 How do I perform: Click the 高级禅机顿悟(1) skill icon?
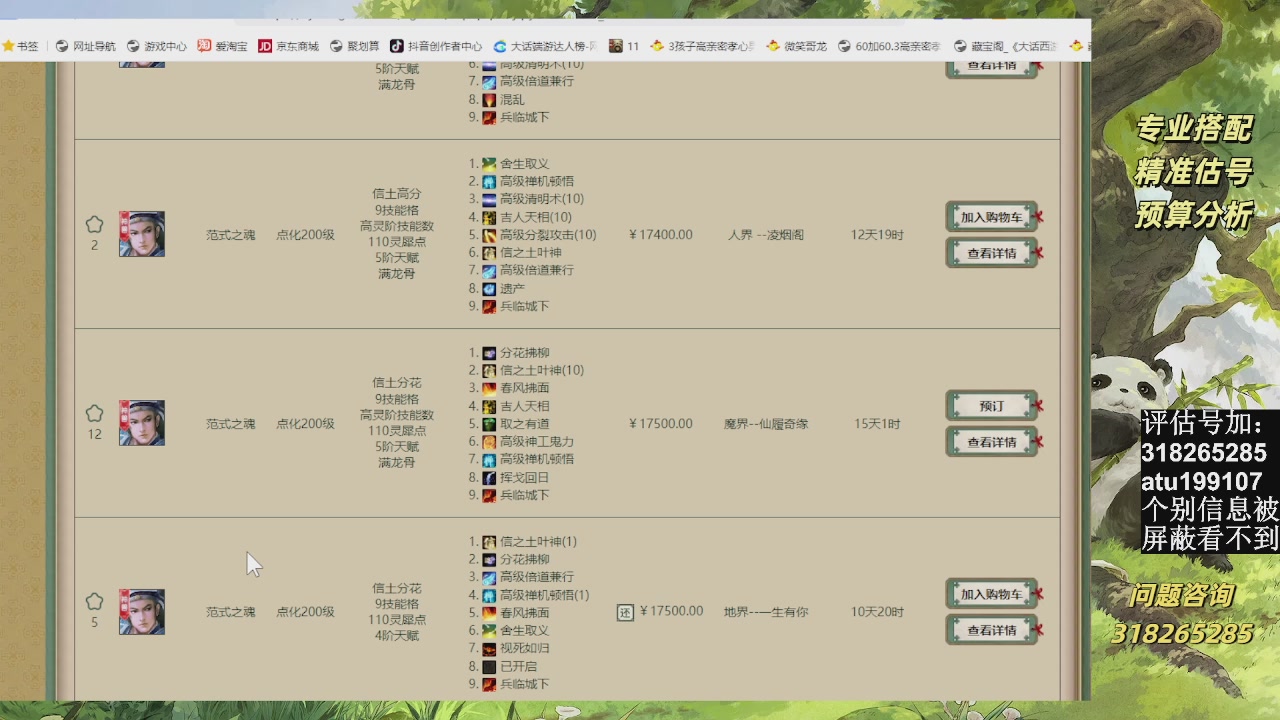[x=489, y=595]
